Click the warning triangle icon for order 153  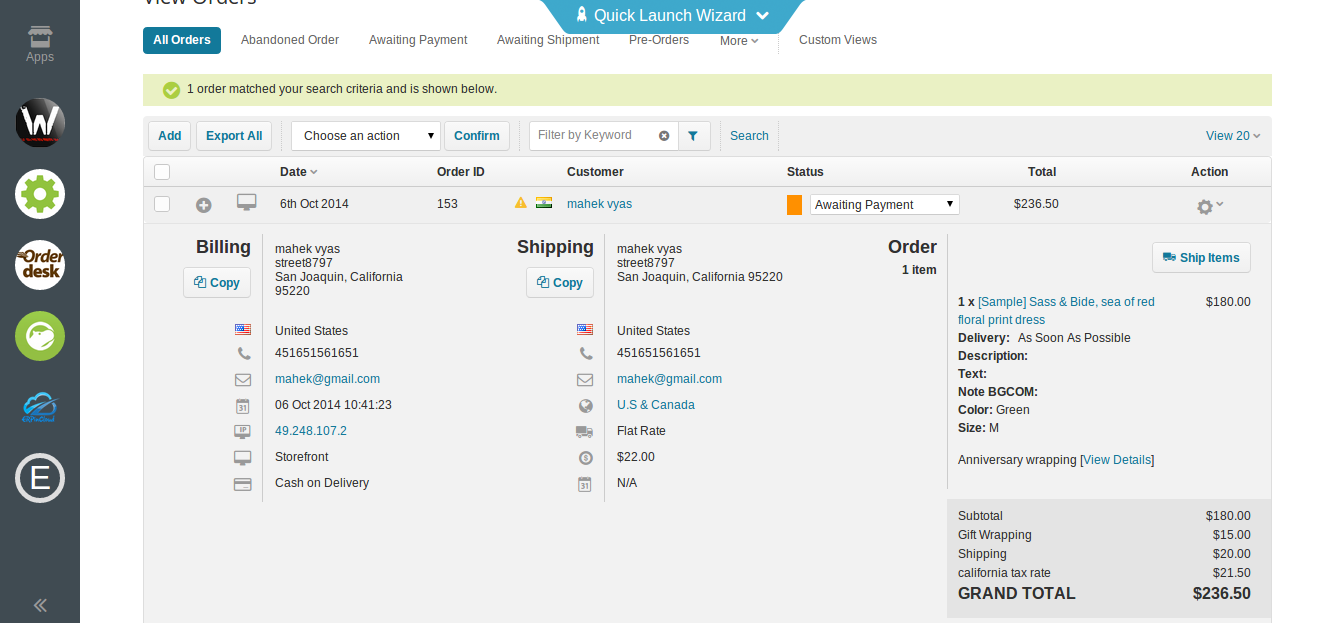point(520,202)
